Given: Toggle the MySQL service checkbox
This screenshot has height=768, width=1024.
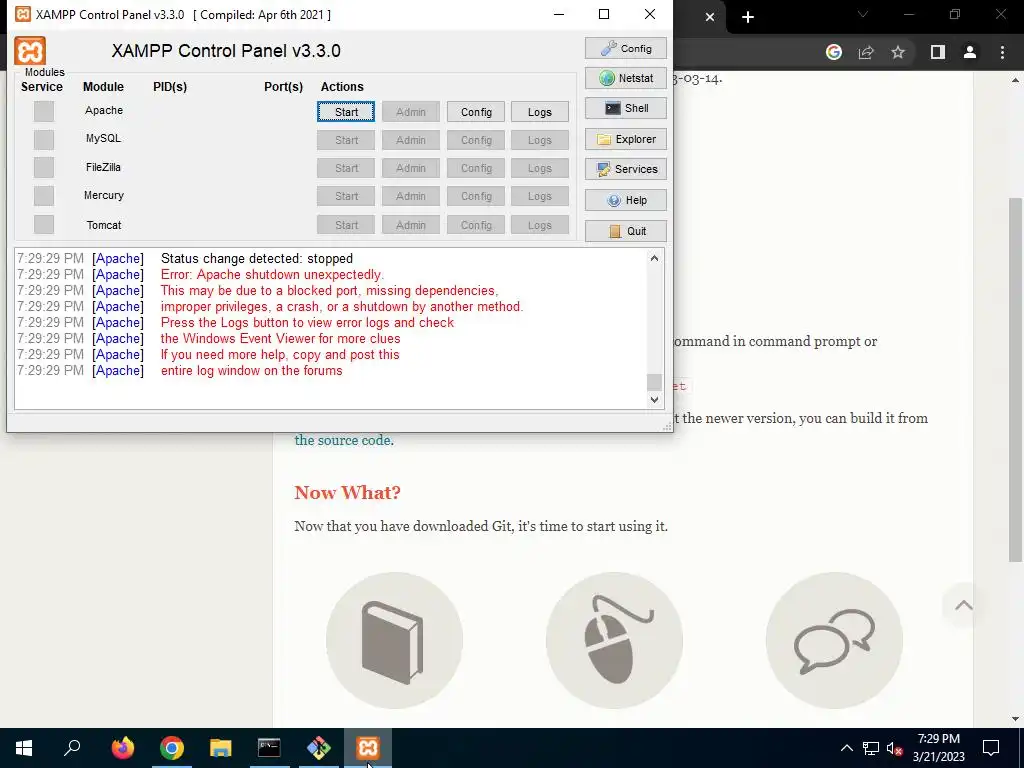Looking at the screenshot, I should pyautogui.click(x=44, y=140).
